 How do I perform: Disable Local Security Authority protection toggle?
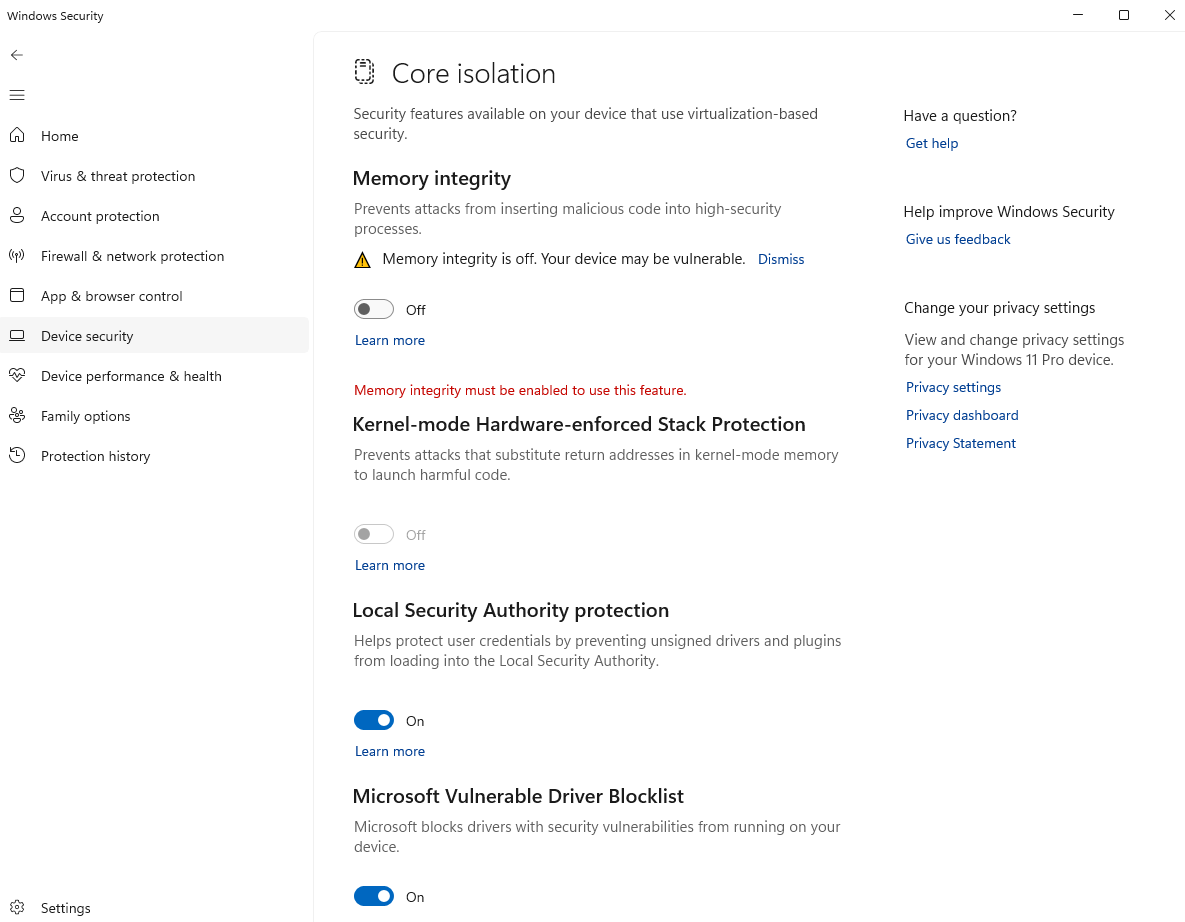click(x=374, y=721)
